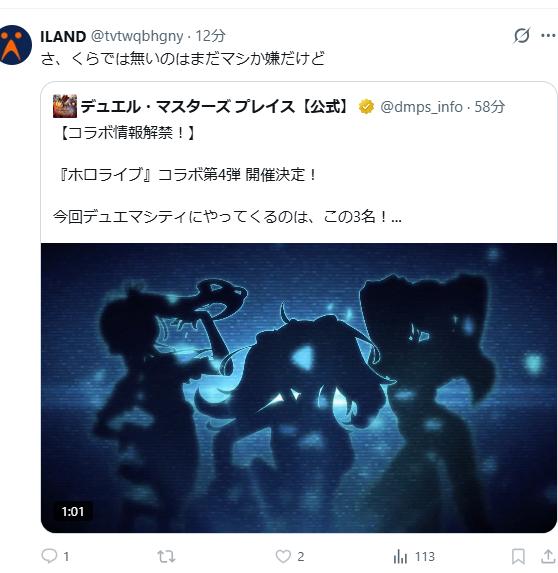Open the @dmps_info handle

click(x=421, y=107)
